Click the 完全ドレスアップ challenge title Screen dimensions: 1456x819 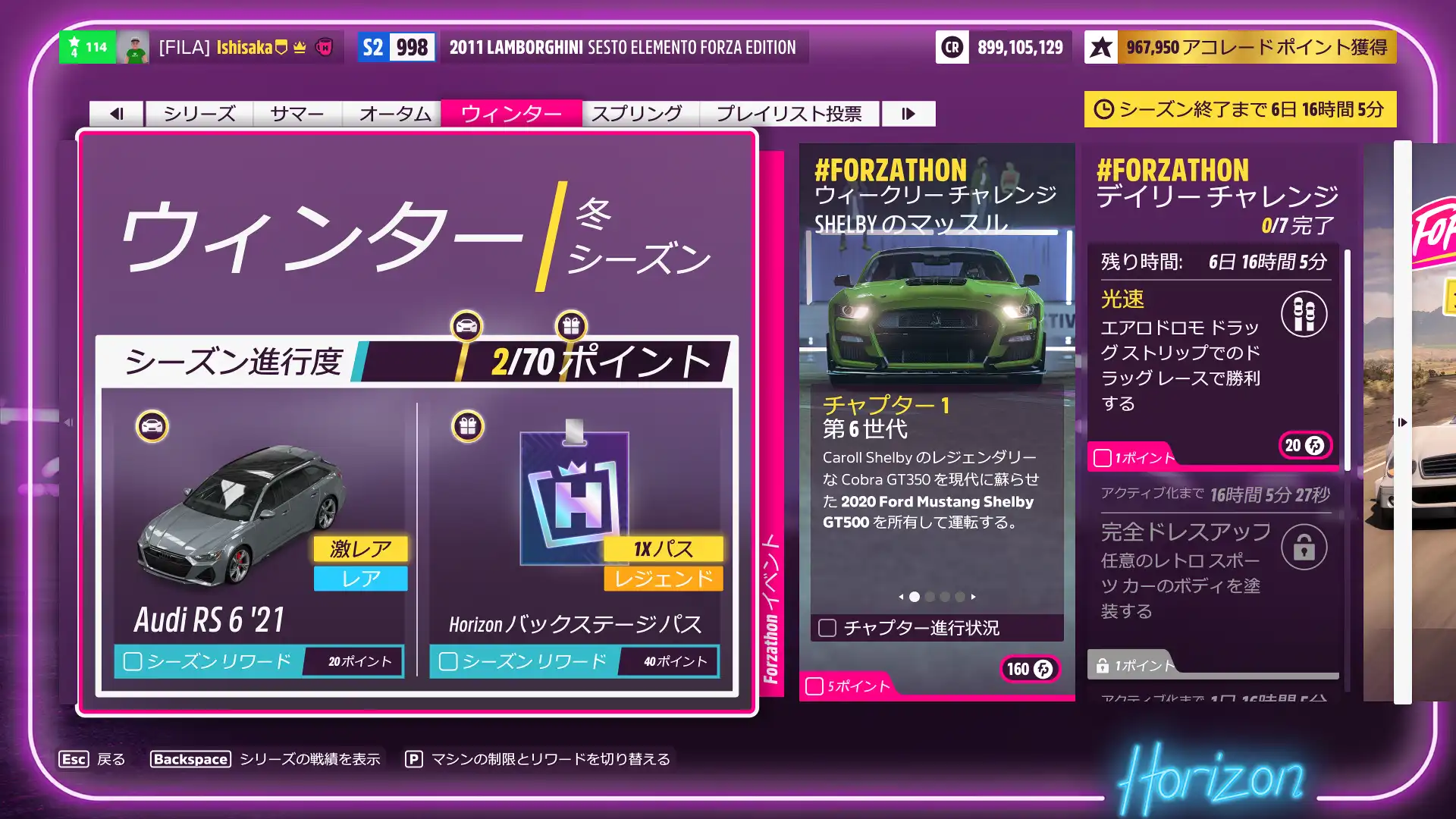tap(1186, 532)
